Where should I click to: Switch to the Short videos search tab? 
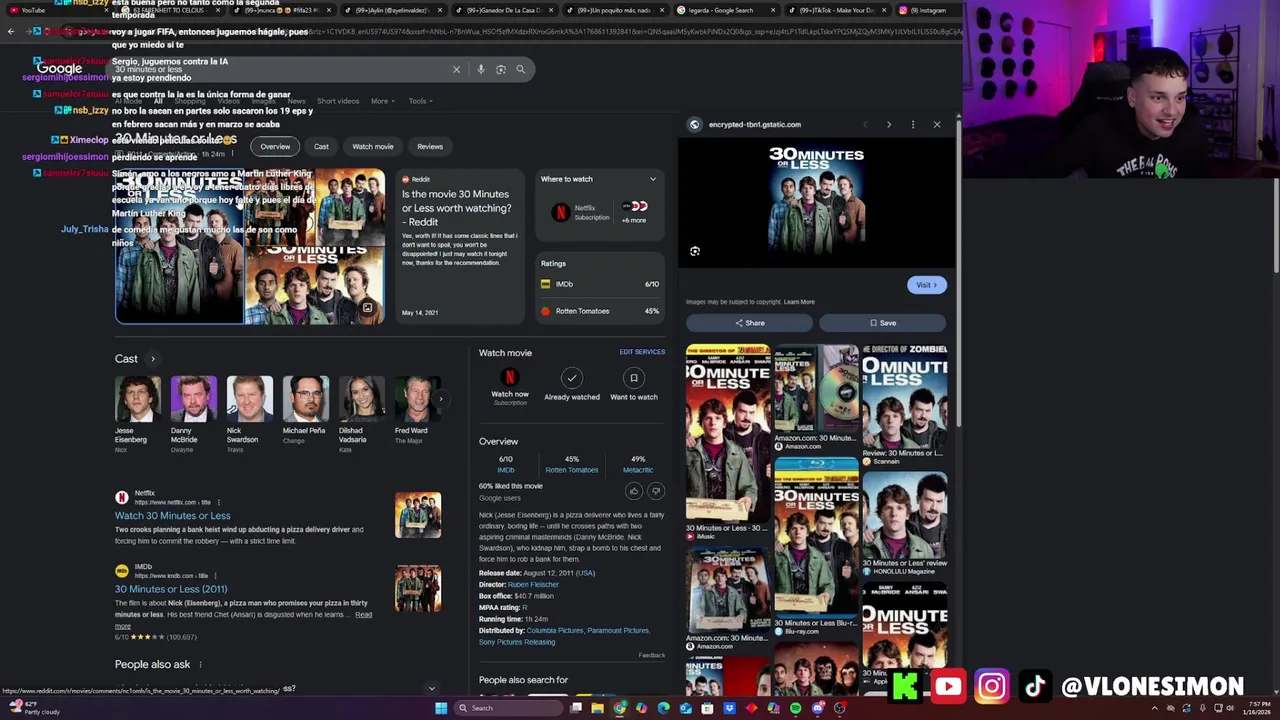[x=338, y=101]
